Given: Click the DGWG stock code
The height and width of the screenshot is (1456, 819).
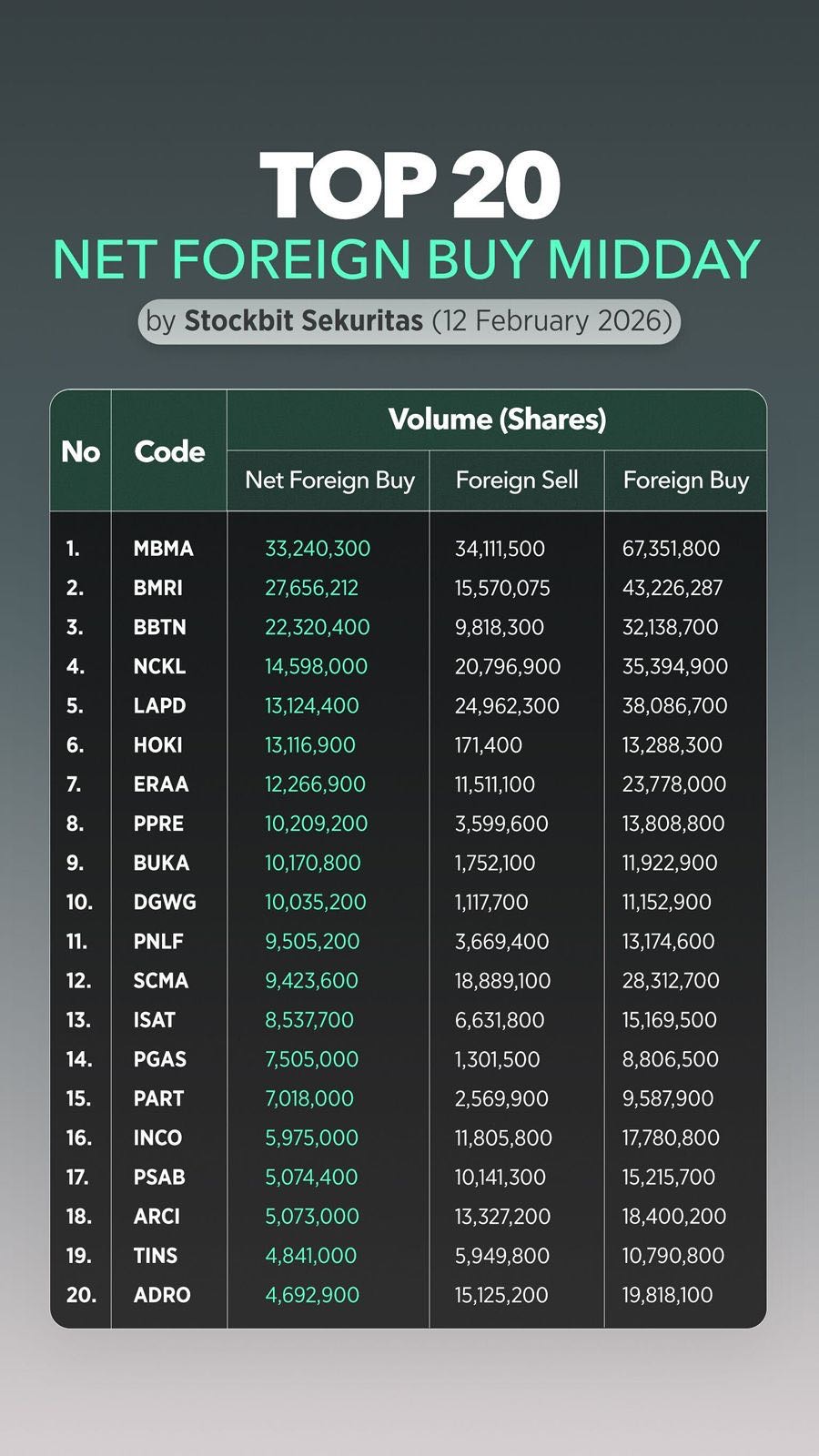Looking at the screenshot, I should coord(165,902).
